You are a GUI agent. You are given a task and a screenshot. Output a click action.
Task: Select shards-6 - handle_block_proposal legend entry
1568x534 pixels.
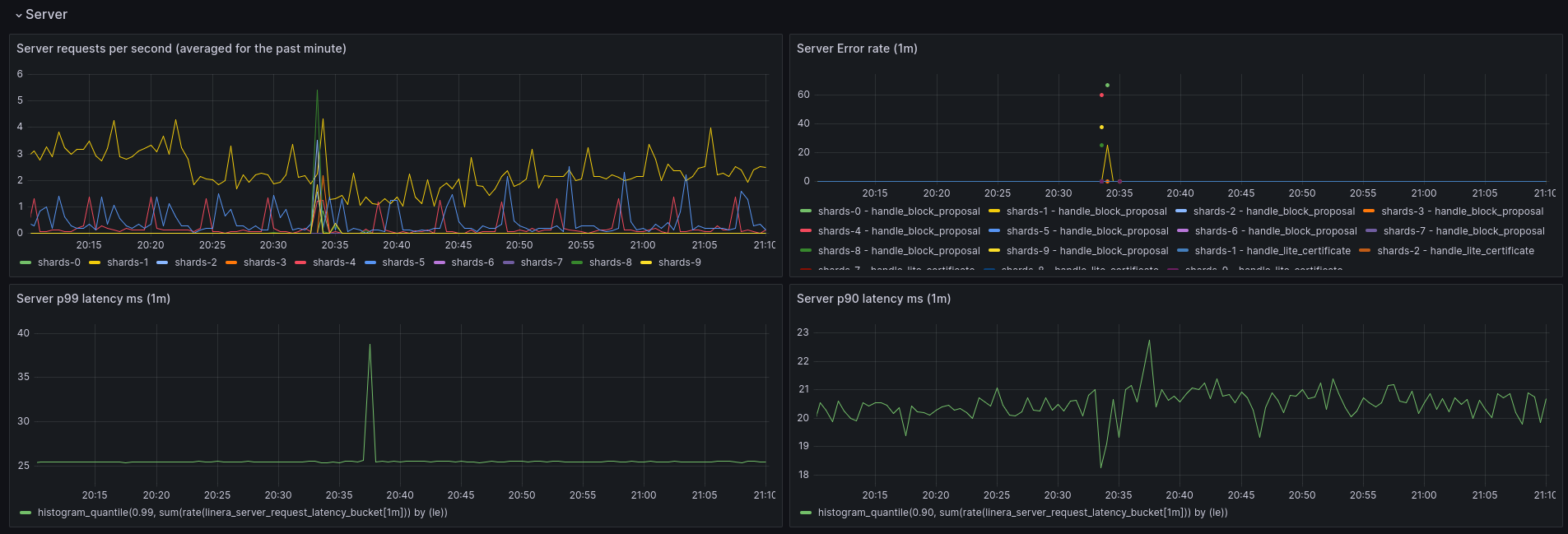pyautogui.click(x=1276, y=231)
